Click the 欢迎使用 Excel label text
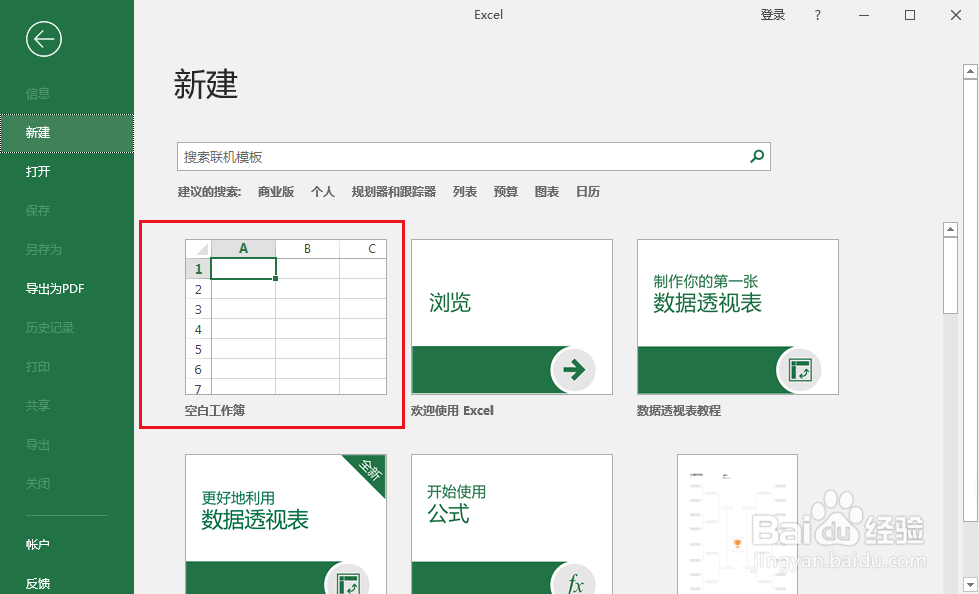This screenshot has width=979, height=594. pyautogui.click(x=452, y=410)
